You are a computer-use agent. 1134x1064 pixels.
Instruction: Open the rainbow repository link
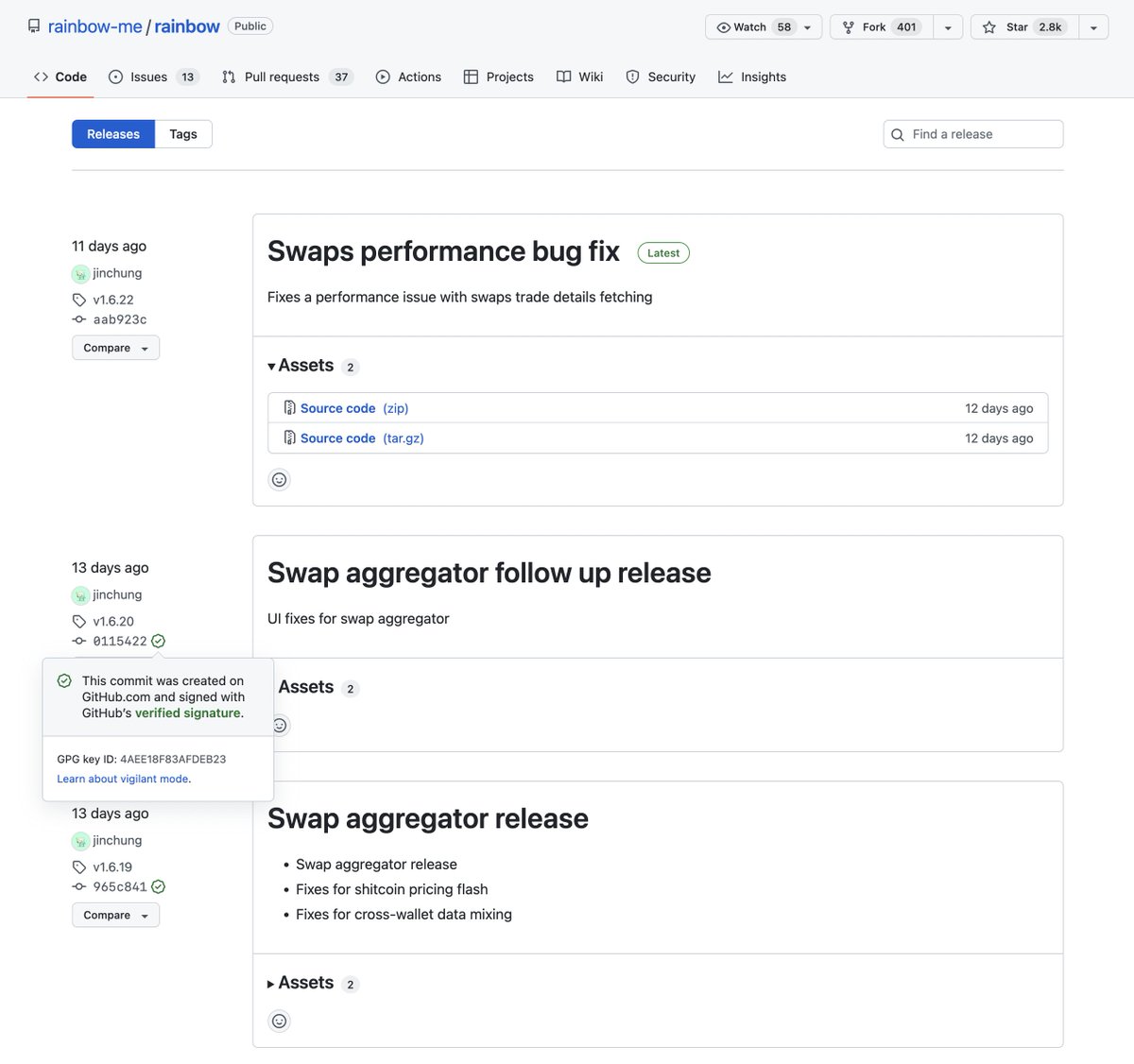[187, 26]
